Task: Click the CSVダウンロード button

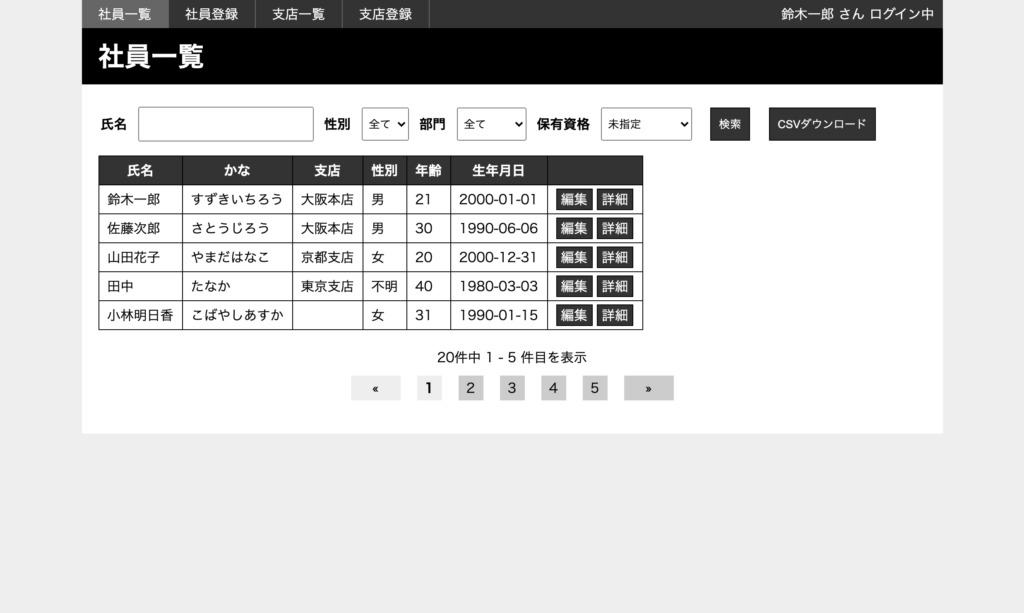Action: [821, 124]
